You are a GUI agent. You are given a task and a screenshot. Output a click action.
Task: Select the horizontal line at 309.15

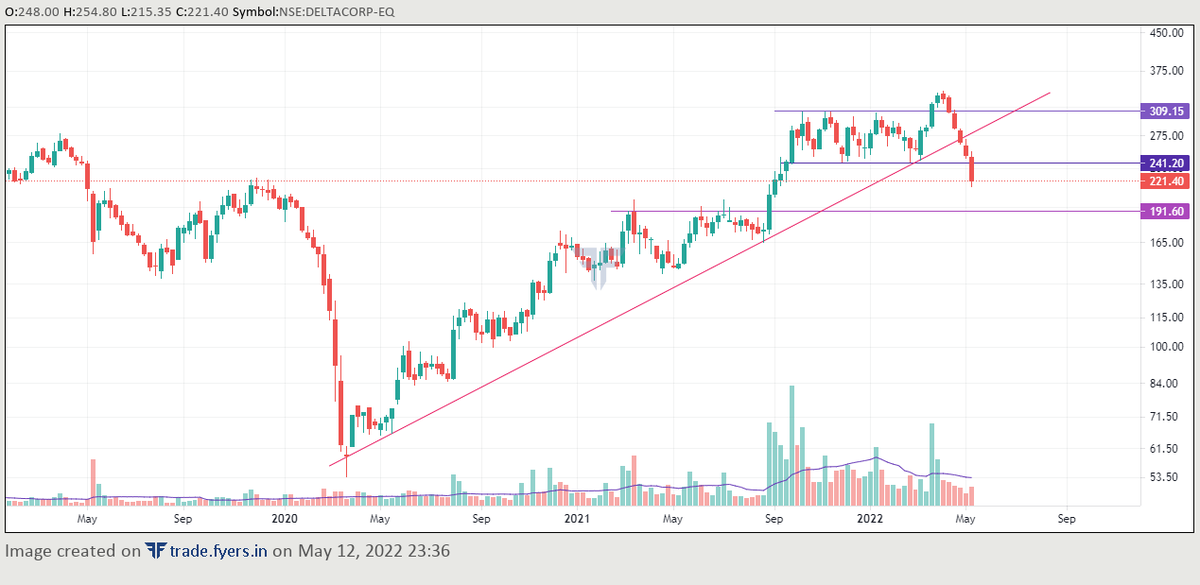(957, 111)
